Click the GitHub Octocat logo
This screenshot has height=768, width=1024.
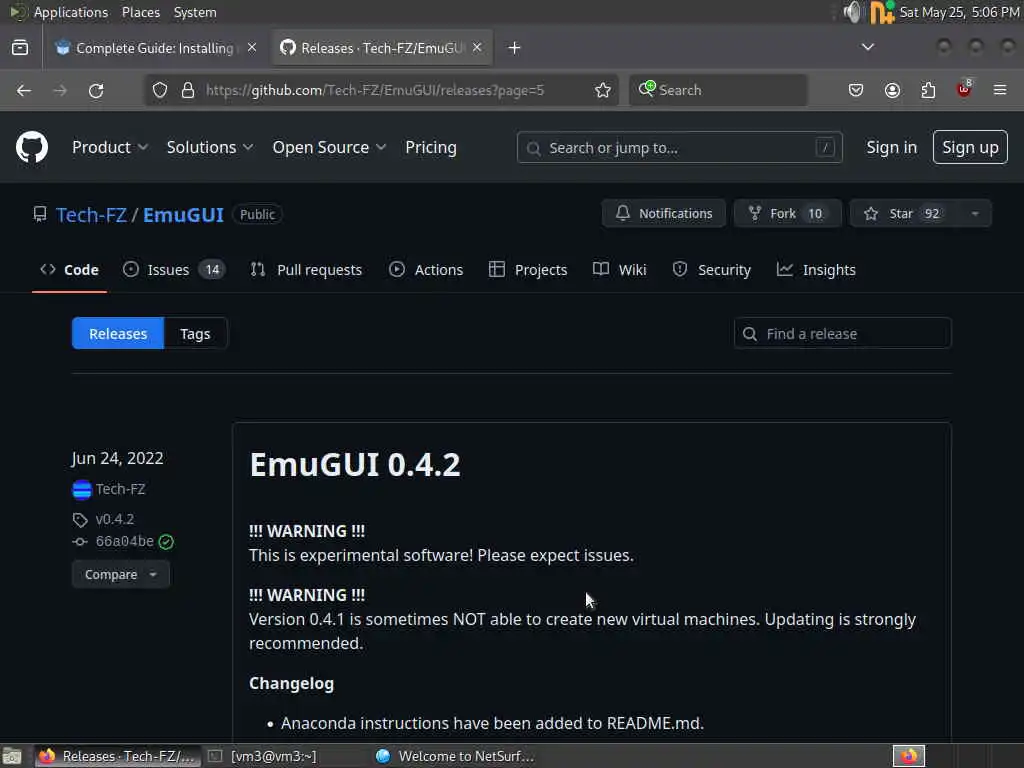[31, 147]
